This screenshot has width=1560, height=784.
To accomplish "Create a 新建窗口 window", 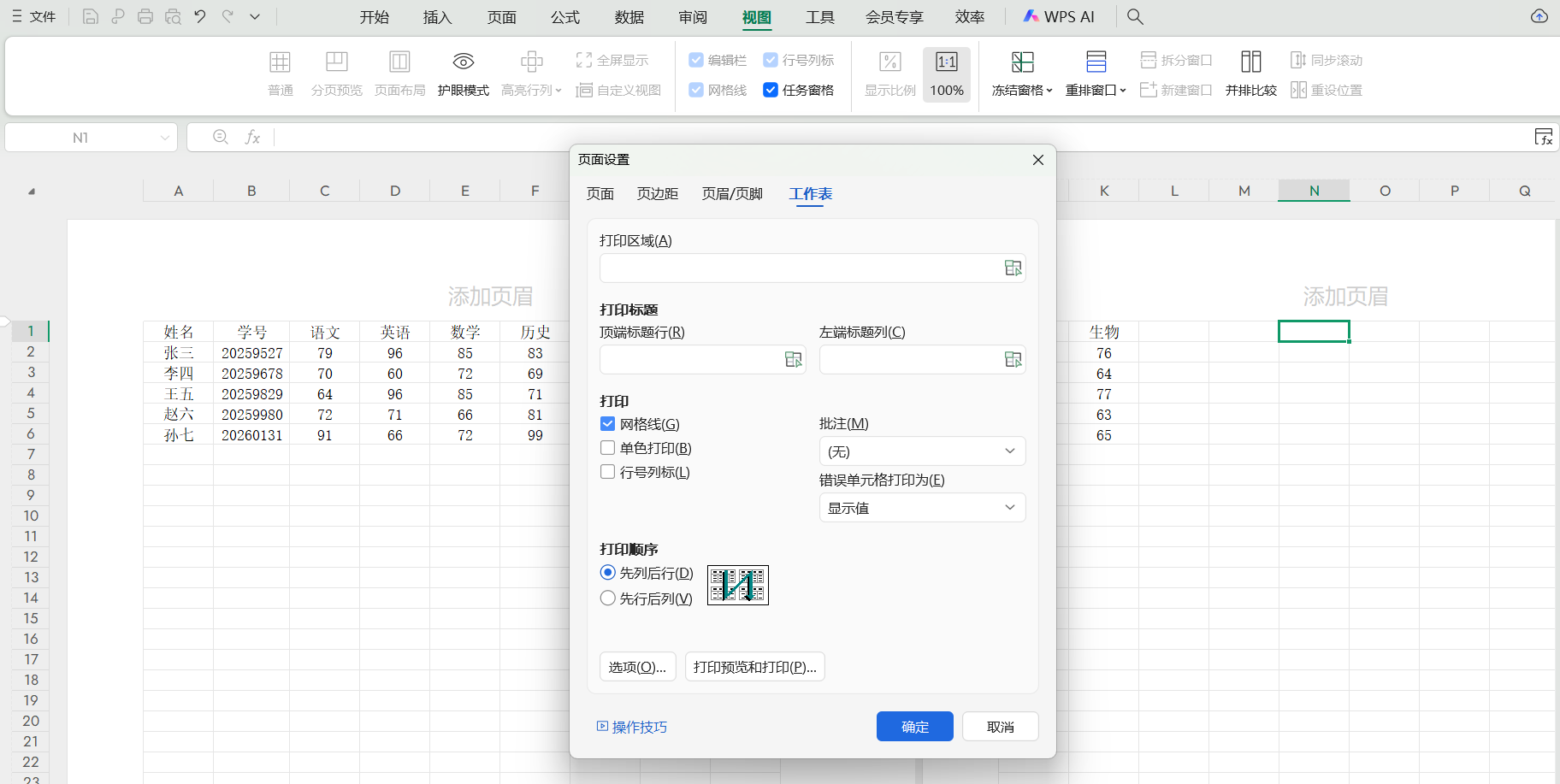I will click(x=1176, y=89).
